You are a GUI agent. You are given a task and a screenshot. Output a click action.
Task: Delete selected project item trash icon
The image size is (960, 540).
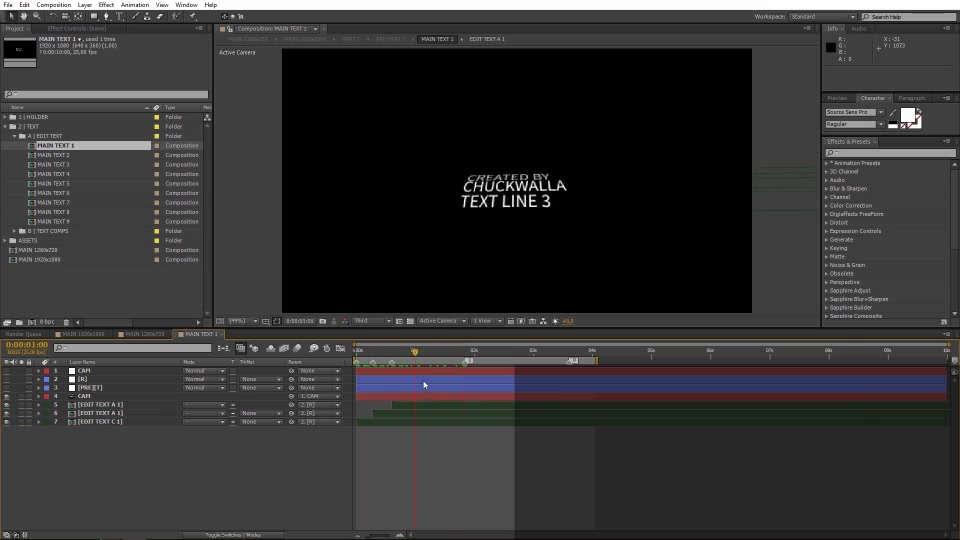[x=67, y=323]
